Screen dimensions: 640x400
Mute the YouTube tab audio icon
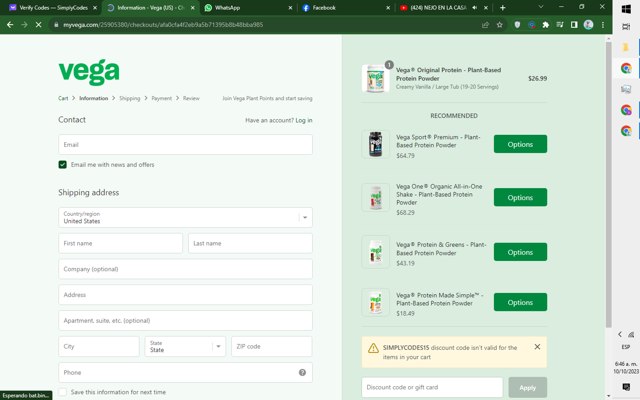(475, 7)
